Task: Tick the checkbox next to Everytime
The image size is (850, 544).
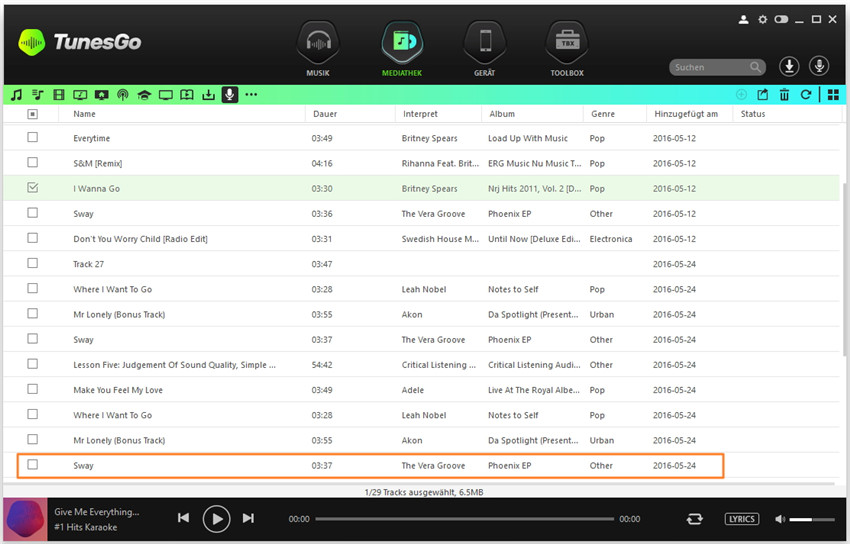Action: tap(33, 138)
